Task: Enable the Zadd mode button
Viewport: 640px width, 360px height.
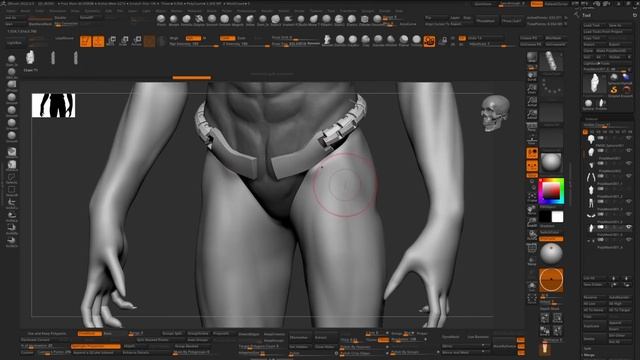Action: pyautogui.click(x=227, y=38)
